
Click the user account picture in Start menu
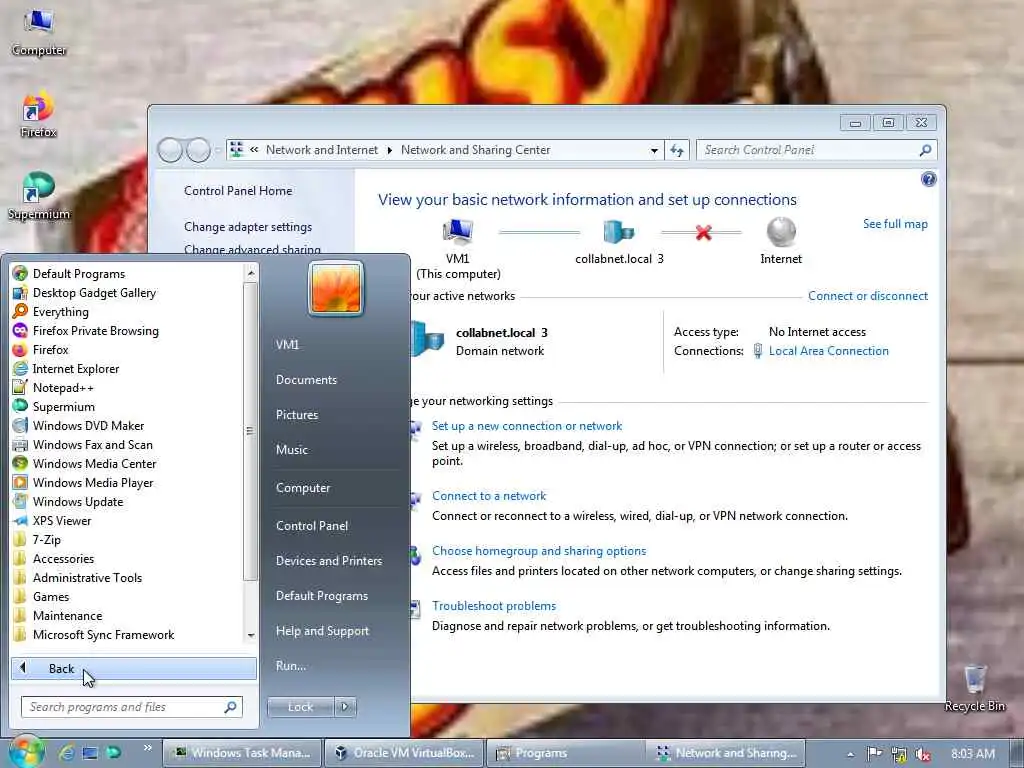click(x=336, y=288)
